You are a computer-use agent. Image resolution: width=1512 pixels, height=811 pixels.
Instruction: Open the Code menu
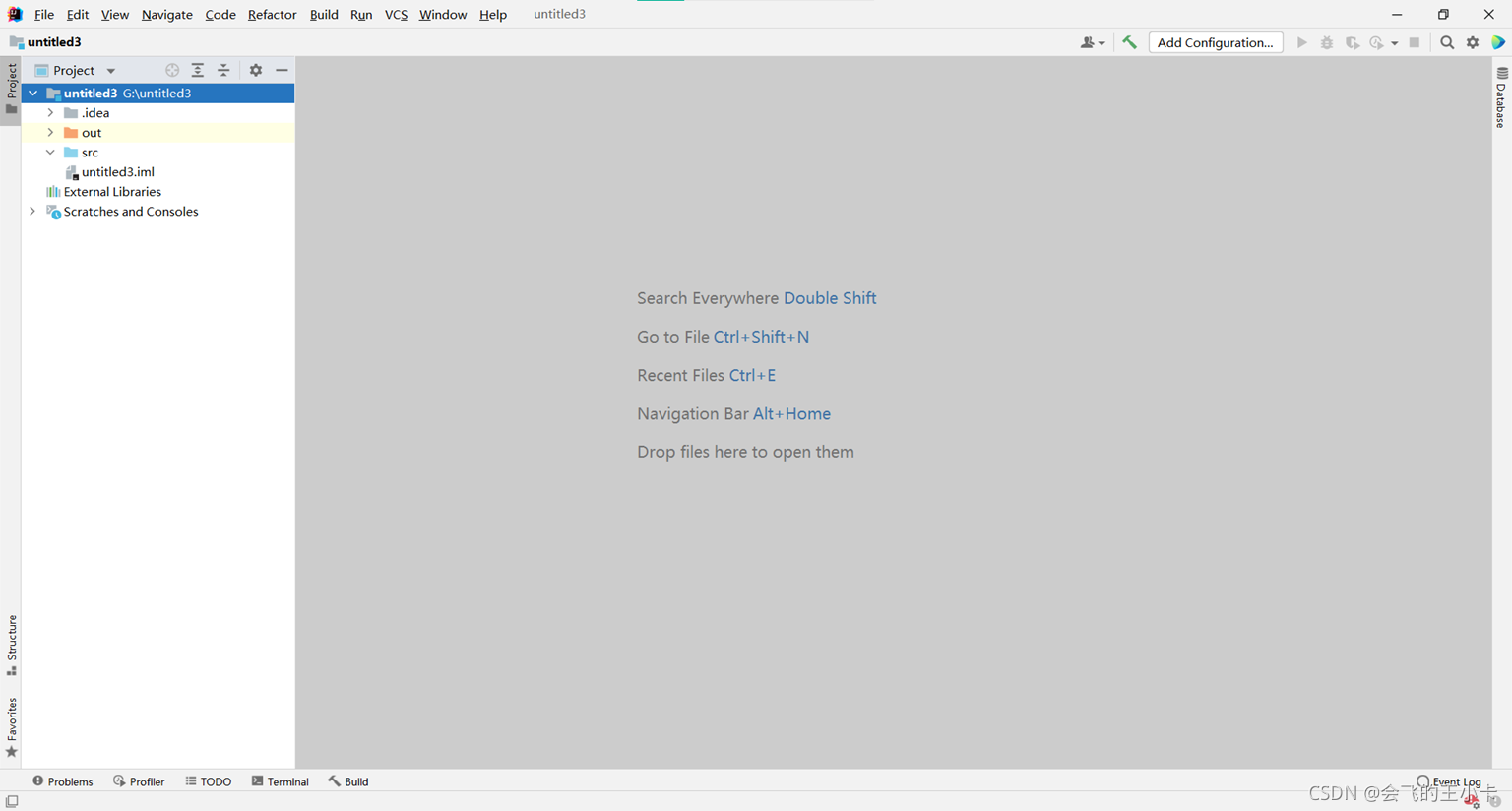(220, 14)
